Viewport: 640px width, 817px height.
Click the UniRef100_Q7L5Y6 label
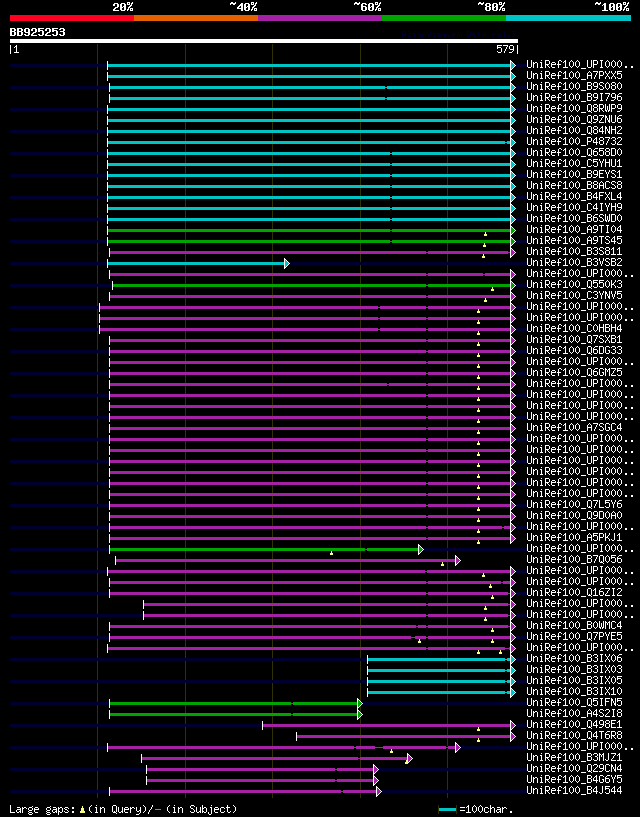[574, 504]
